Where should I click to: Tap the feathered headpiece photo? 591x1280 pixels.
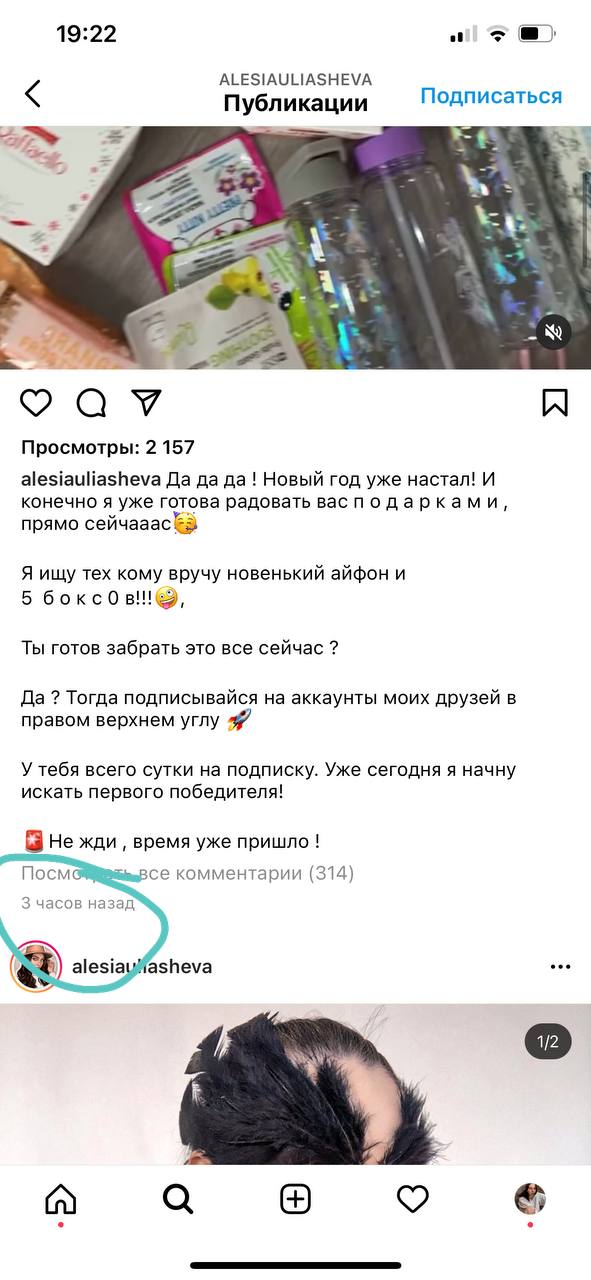pyautogui.click(x=296, y=1084)
